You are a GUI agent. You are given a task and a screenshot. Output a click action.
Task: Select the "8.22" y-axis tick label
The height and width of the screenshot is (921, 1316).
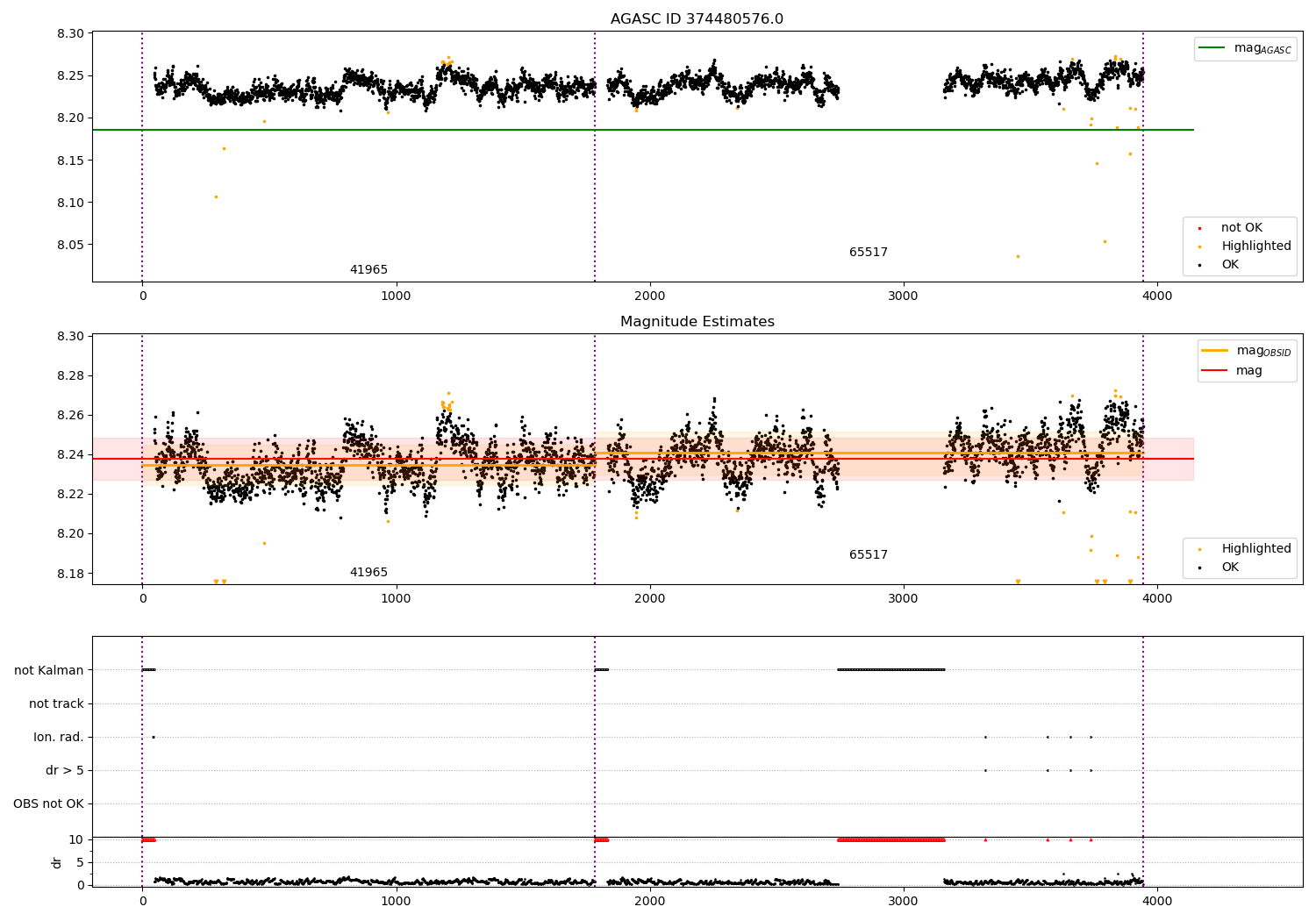[x=71, y=494]
